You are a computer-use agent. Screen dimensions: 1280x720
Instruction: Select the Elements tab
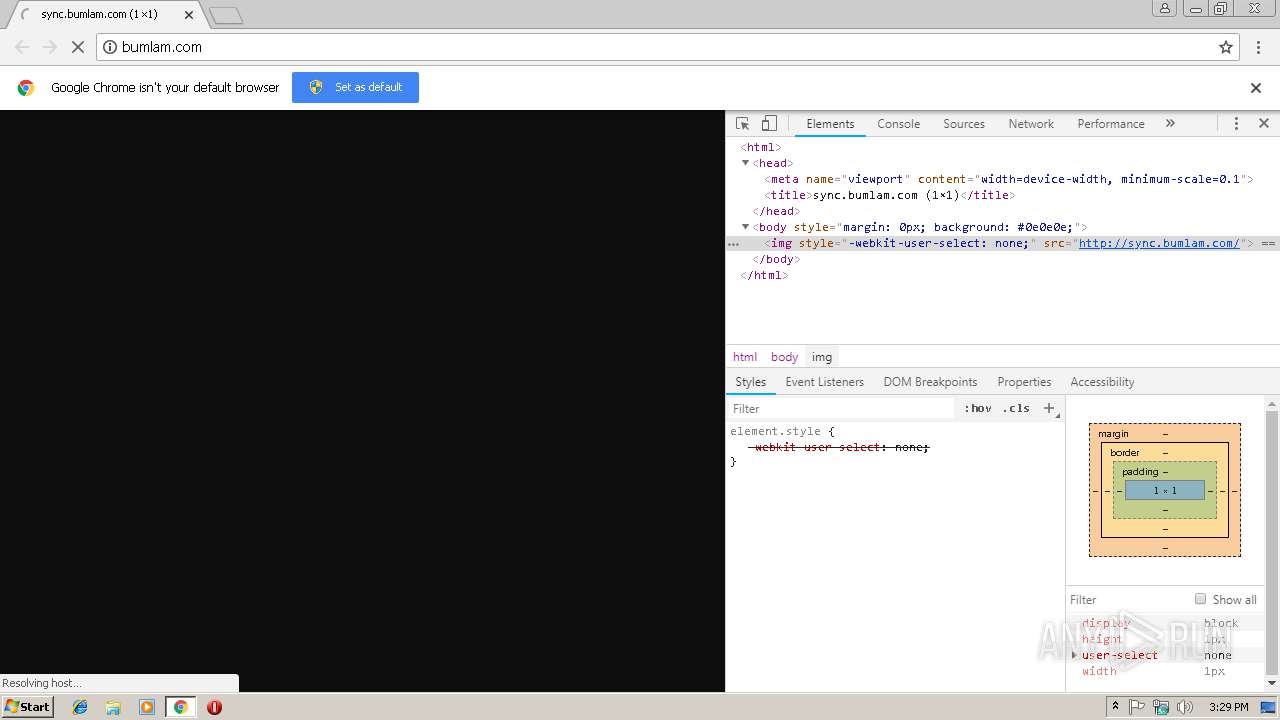[x=830, y=124]
